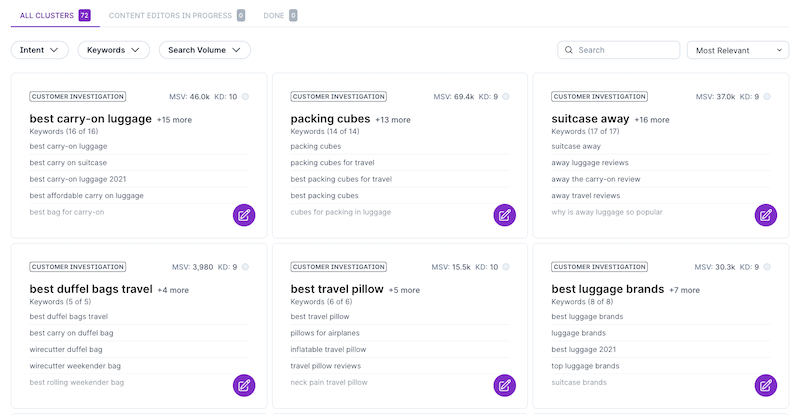
Task: Expand the Intent filter dropdown
Action: pyautogui.click(x=40, y=50)
